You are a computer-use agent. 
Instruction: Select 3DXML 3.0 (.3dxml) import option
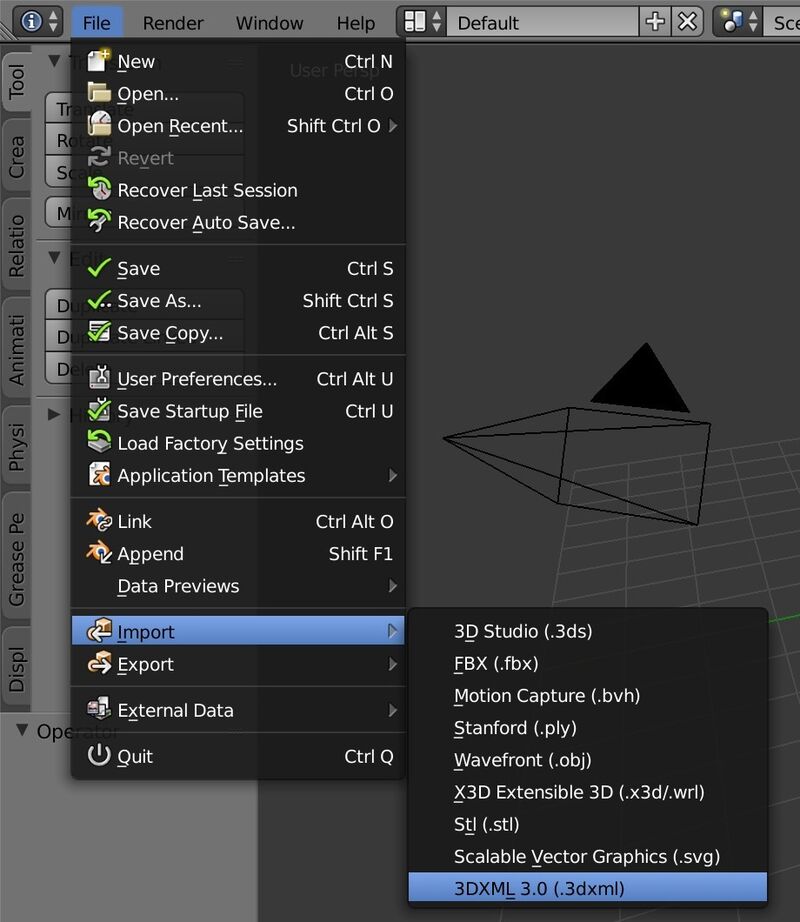click(x=539, y=888)
